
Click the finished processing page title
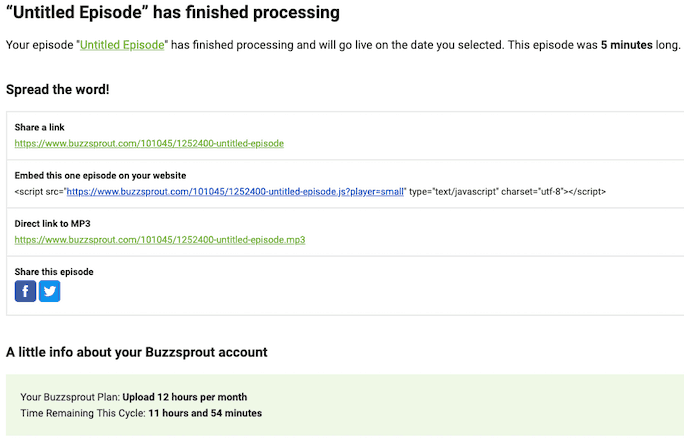tap(173, 12)
